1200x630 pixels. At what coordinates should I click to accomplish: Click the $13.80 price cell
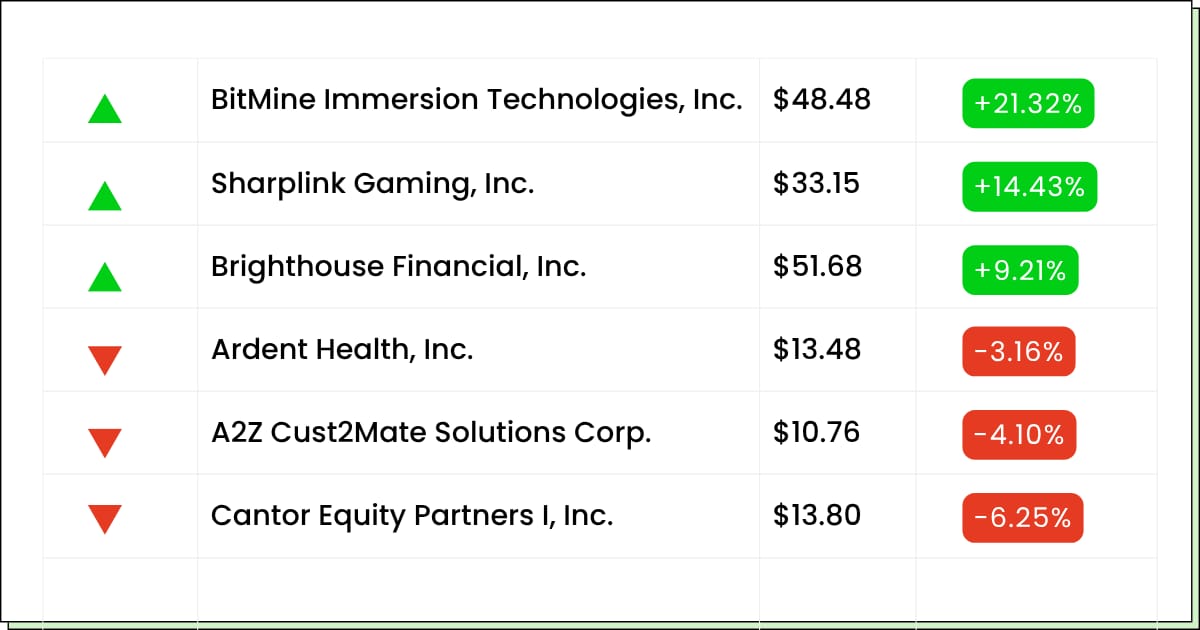point(817,516)
